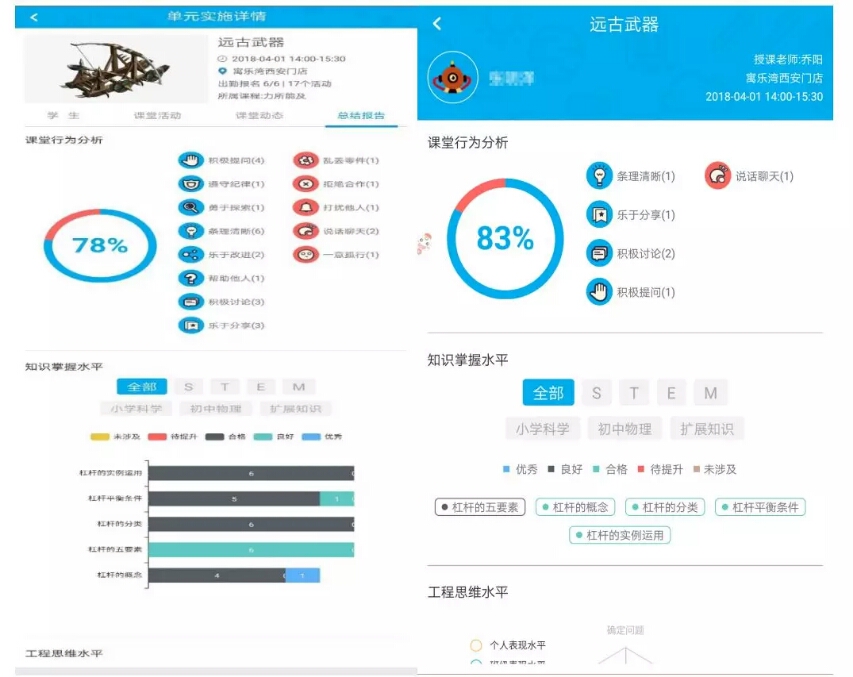Choose 小学科学 in right panel
Image resolution: width=853 pixels, height=677 pixels.
[543, 429]
